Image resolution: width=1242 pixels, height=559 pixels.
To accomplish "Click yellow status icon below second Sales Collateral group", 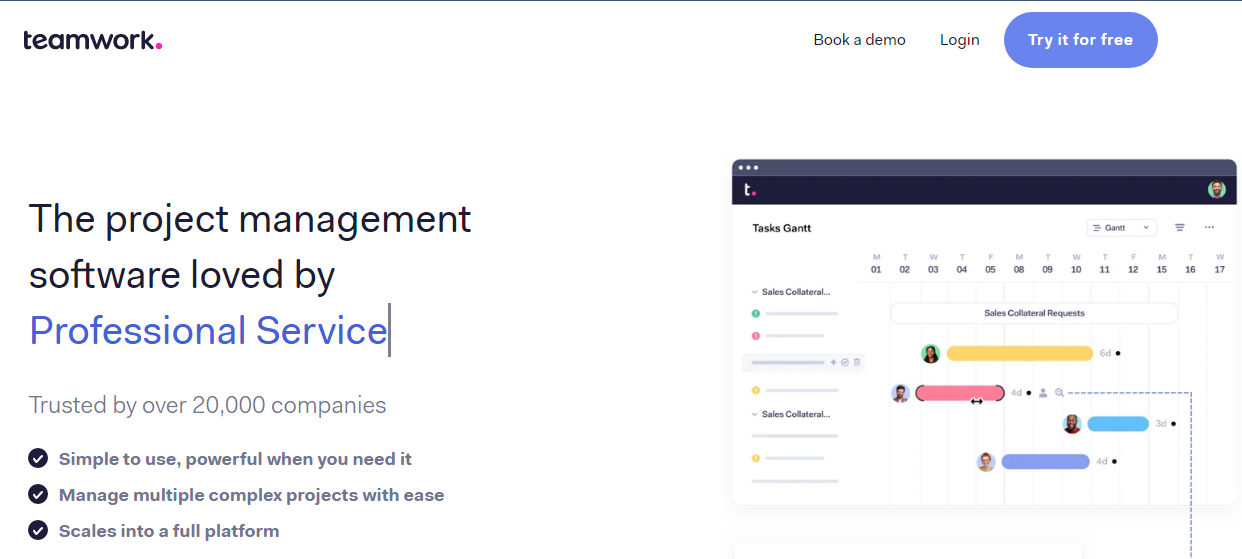I will tap(756, 458).
